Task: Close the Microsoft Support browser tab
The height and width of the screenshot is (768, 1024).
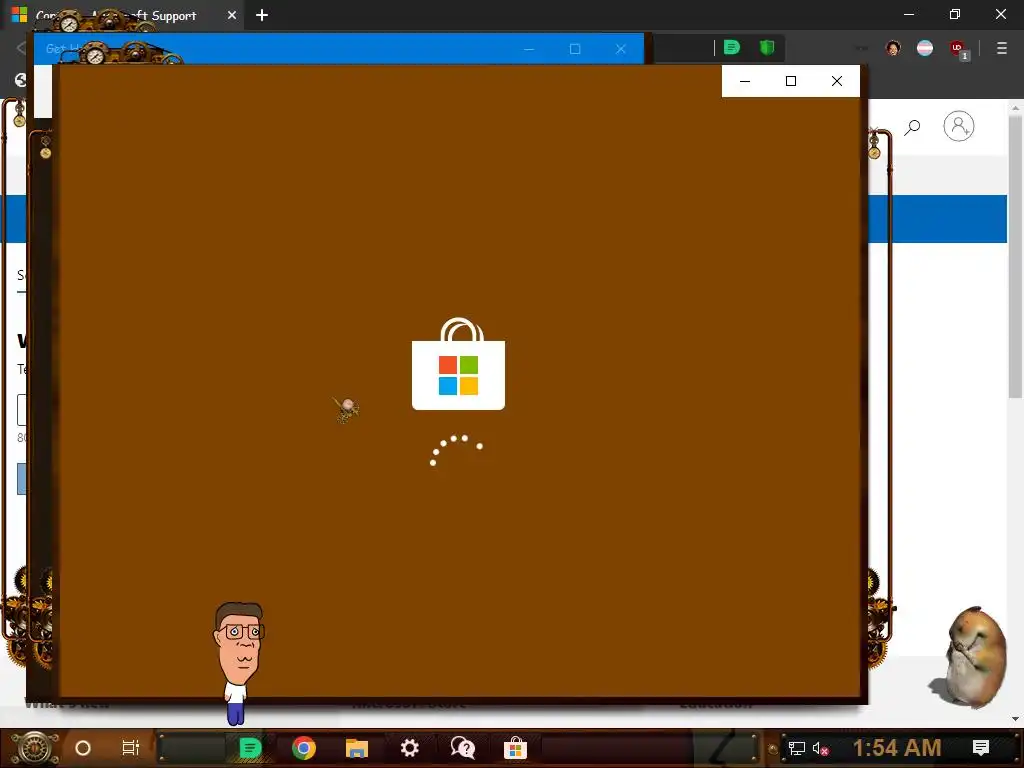Action: click(x=232, y=15)
